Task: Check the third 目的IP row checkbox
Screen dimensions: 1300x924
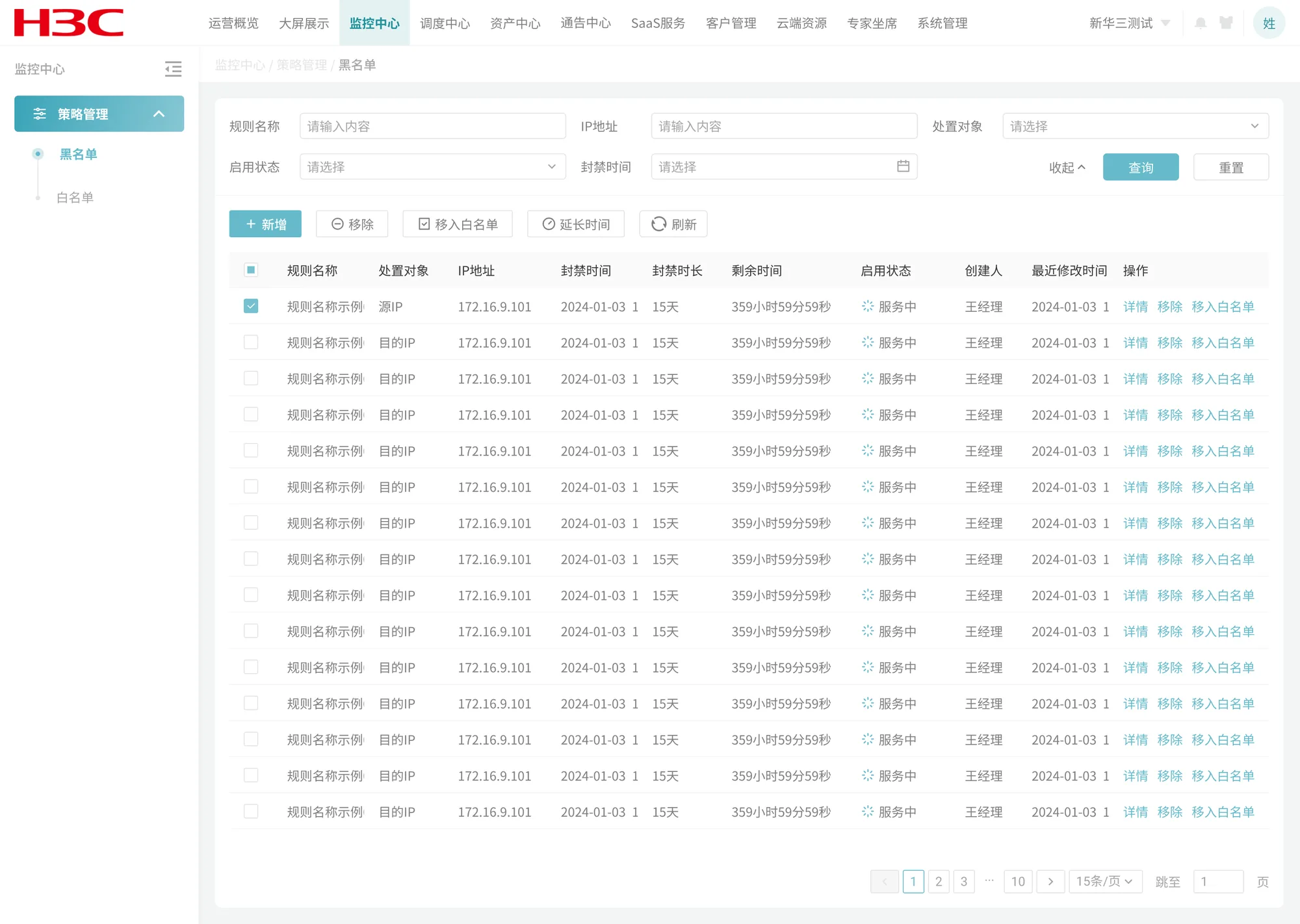Action: click(x=251, y=414)
